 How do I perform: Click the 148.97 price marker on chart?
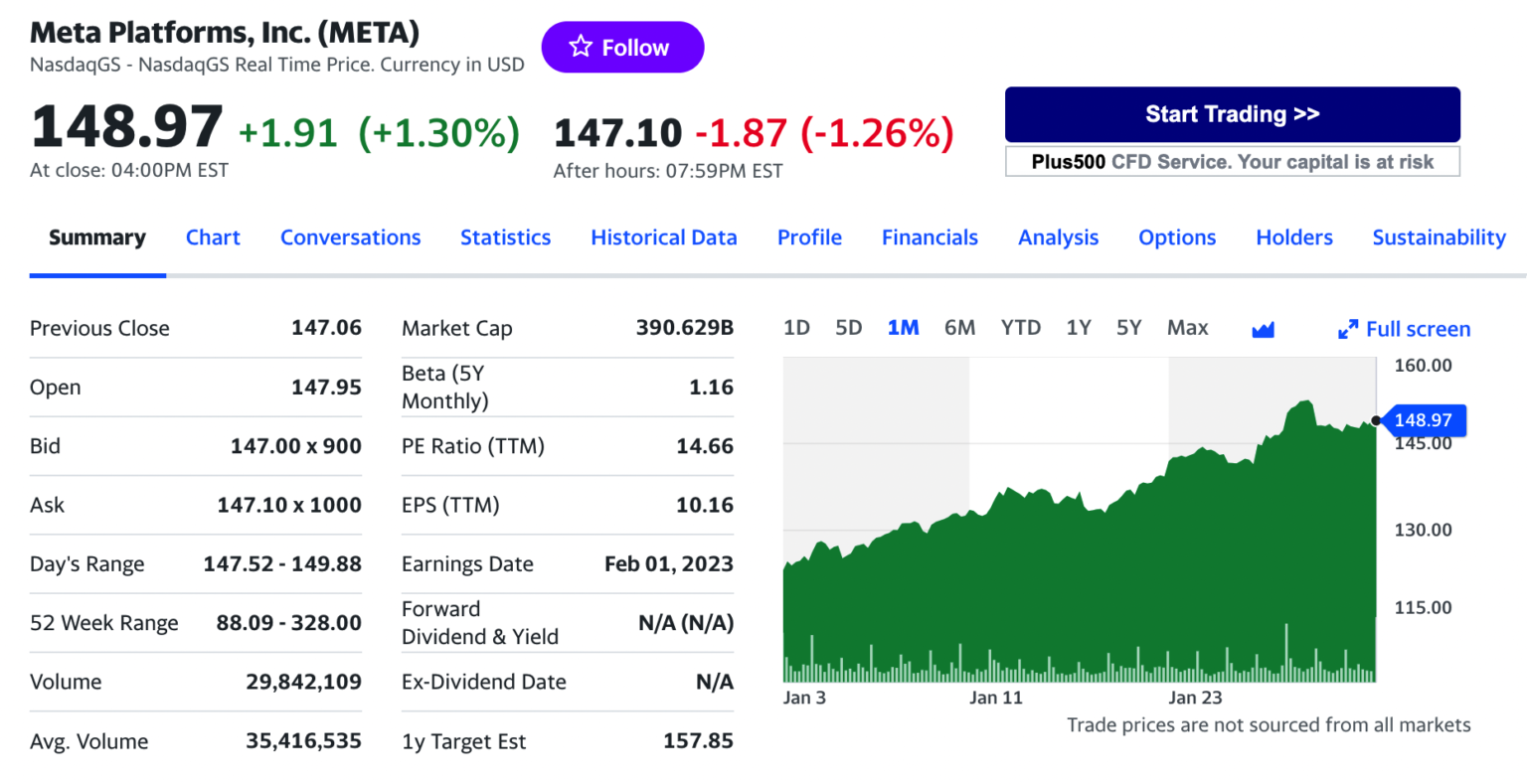1423,420
